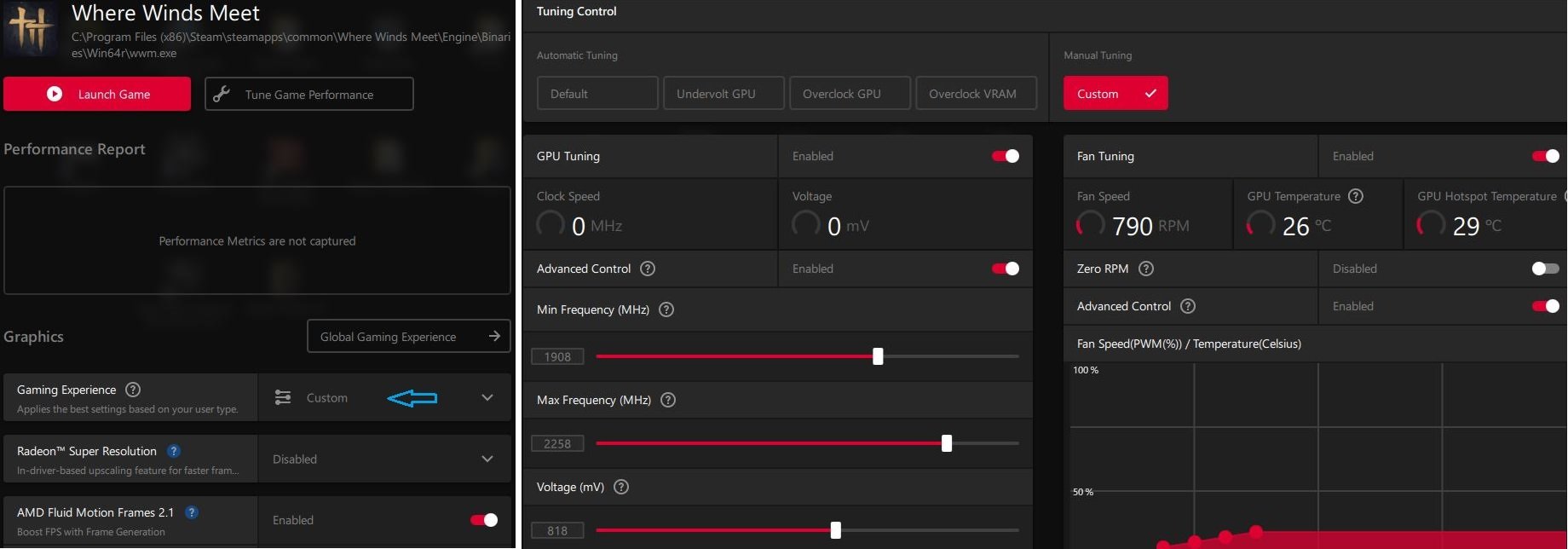Disable the Fan Tuning toggle
Image resolution: width=1568 pixels, height=549 pixels.
coord(1546,156)
